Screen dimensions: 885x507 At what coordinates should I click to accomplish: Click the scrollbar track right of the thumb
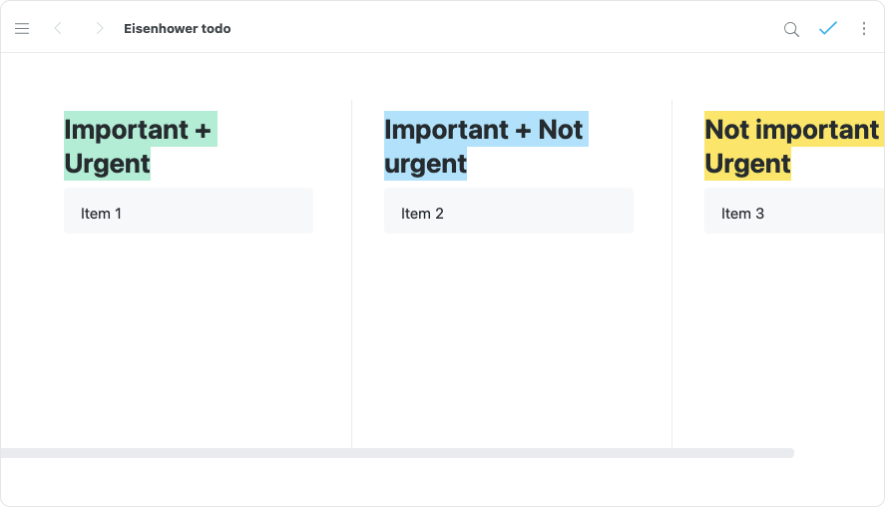838,453
